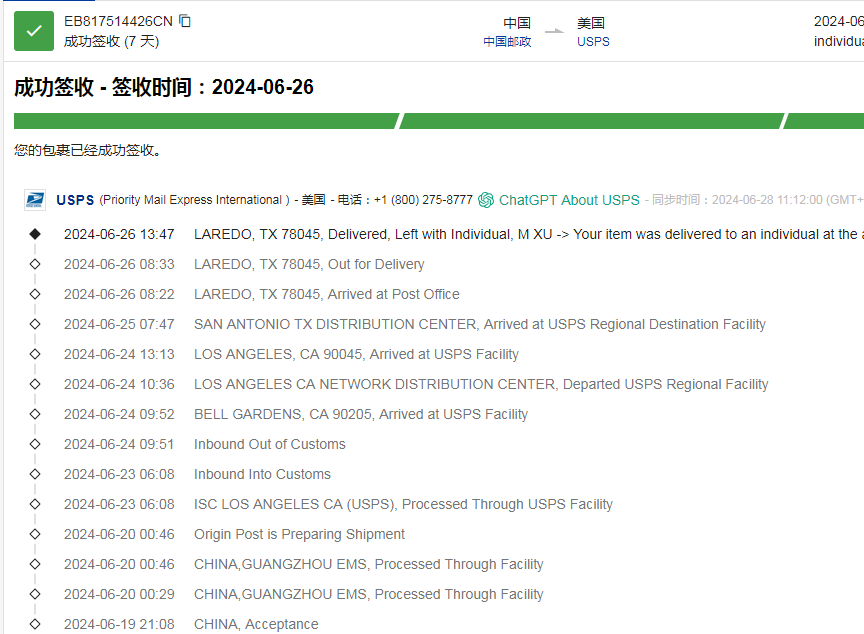Screen dimensions: 864x634
Task: Select the tracking number EB817514426CN text
Action: pyautogui.click(x=118, y=21)
